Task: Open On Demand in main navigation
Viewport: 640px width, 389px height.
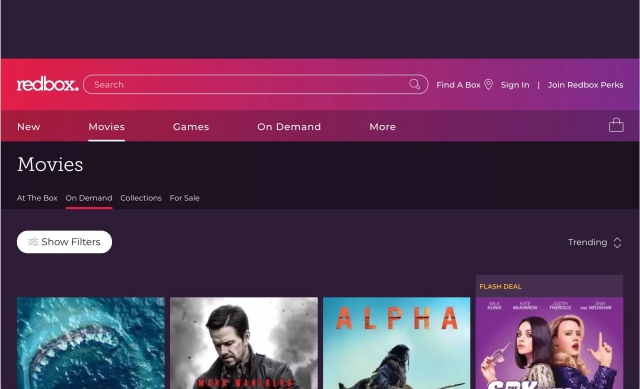Action: pos(289,127)
